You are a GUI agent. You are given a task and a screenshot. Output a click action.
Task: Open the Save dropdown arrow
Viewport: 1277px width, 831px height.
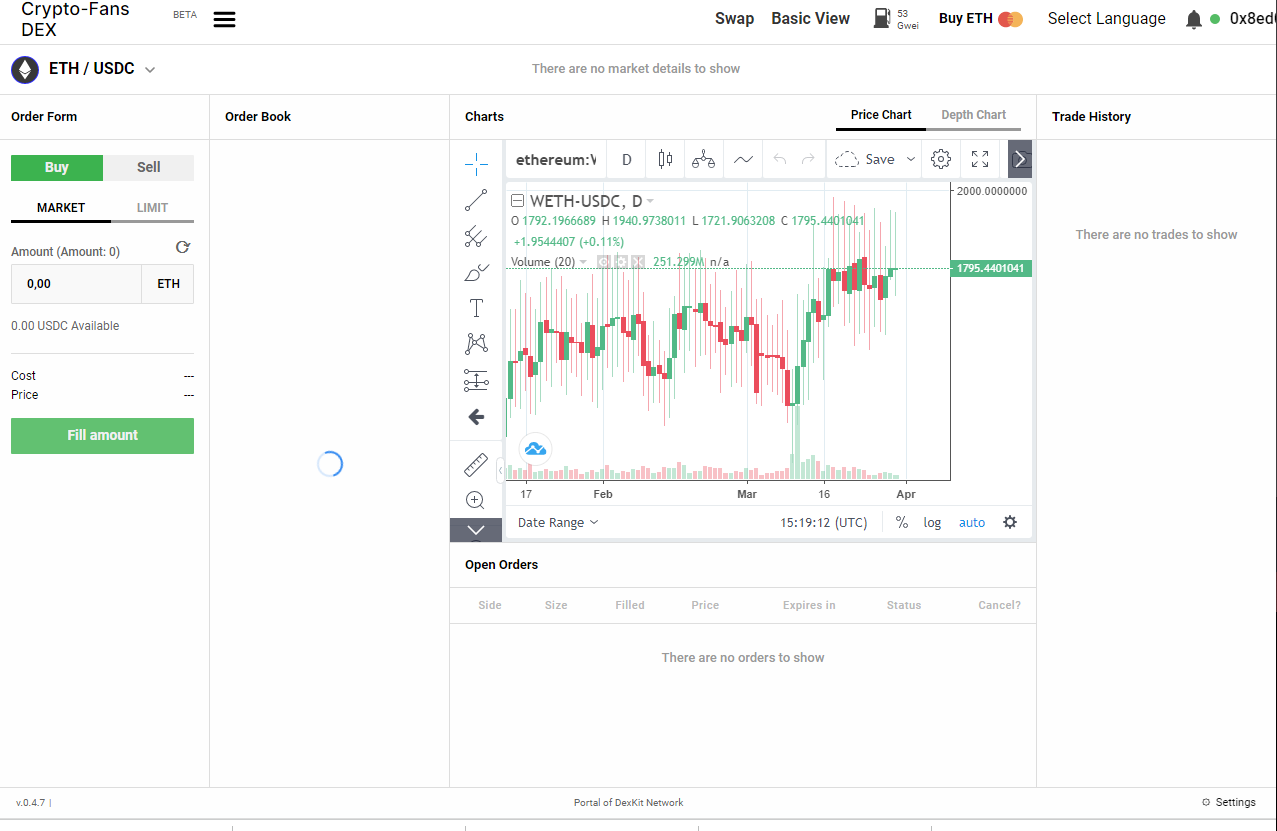[911, 159]
